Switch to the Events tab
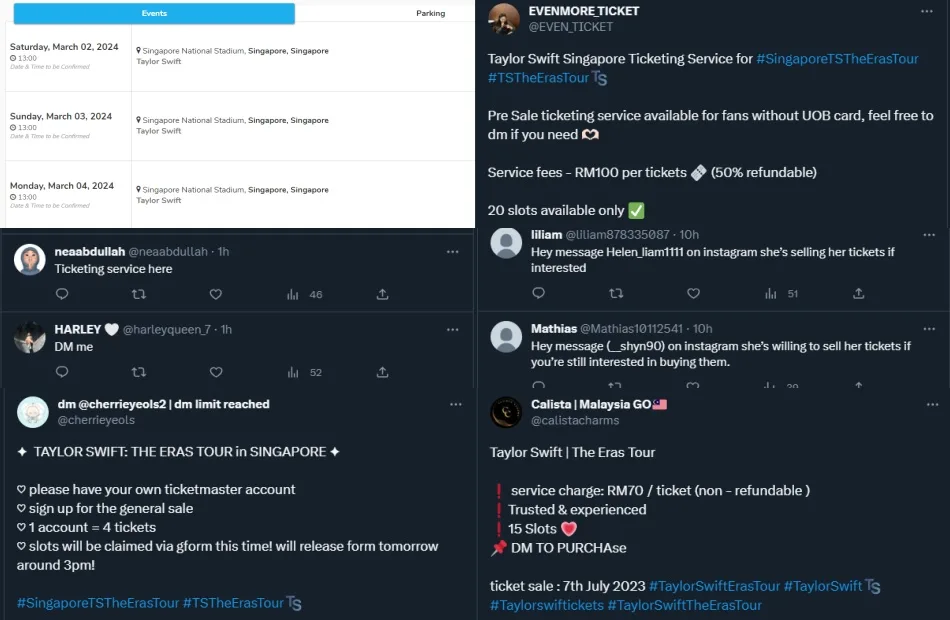The height and width of the screenshot is (620, 950). 155,14
